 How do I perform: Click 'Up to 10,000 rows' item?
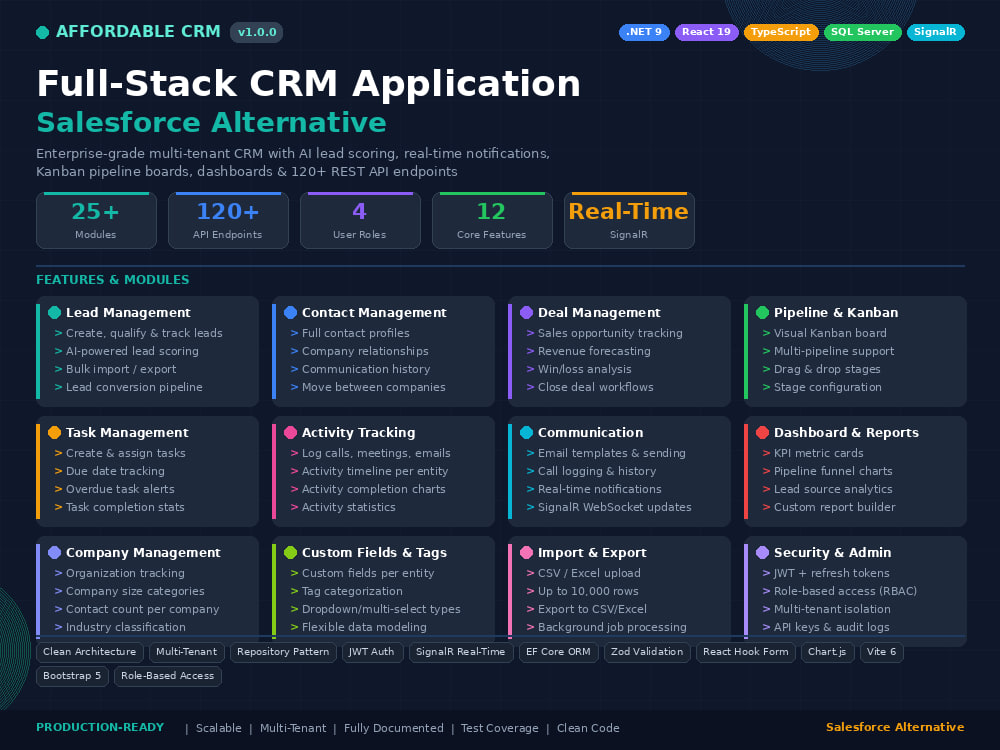point(588,591)
